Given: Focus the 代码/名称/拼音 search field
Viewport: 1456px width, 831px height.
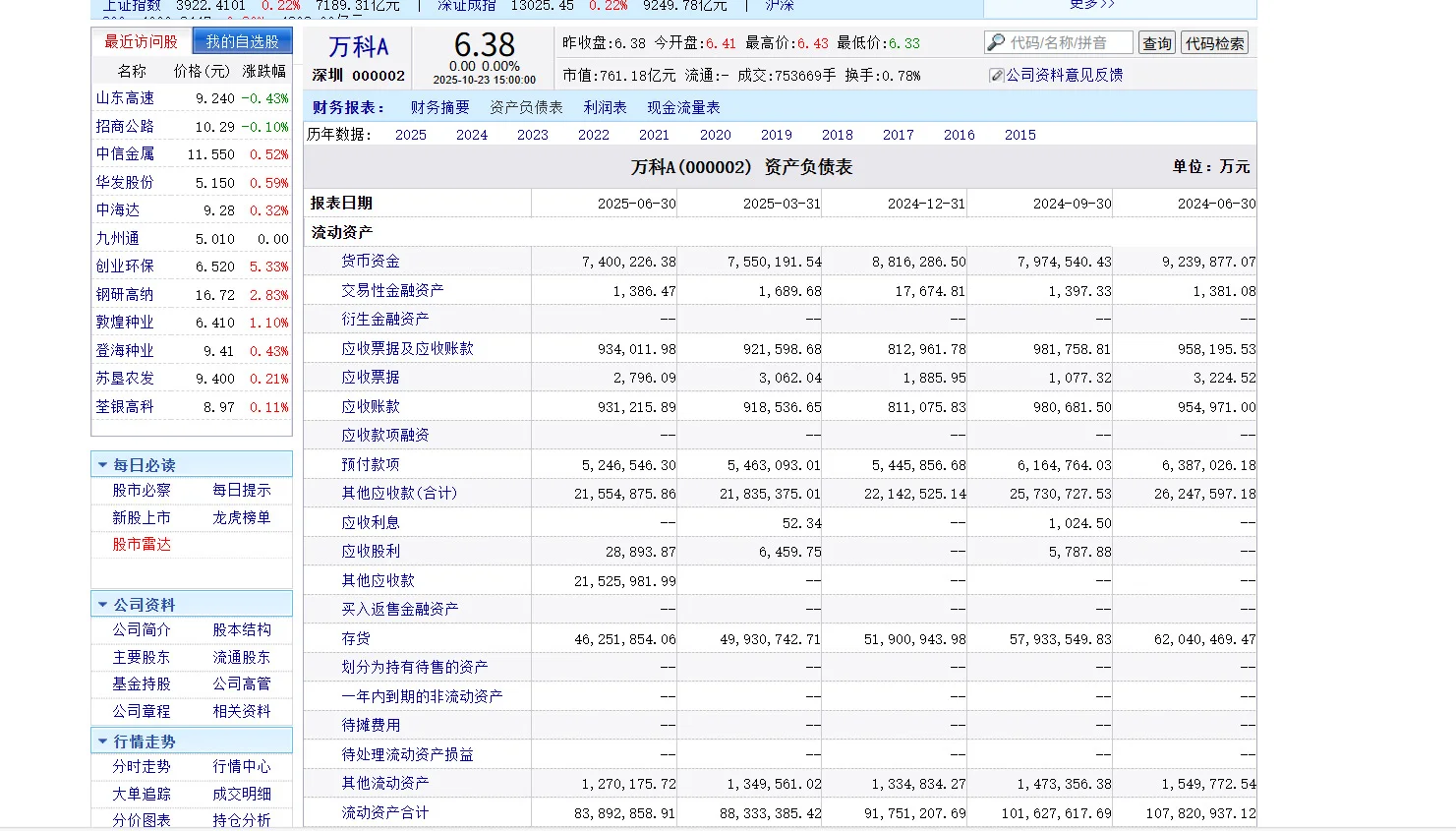Looking at the screenshot, I should (1059, 43).
